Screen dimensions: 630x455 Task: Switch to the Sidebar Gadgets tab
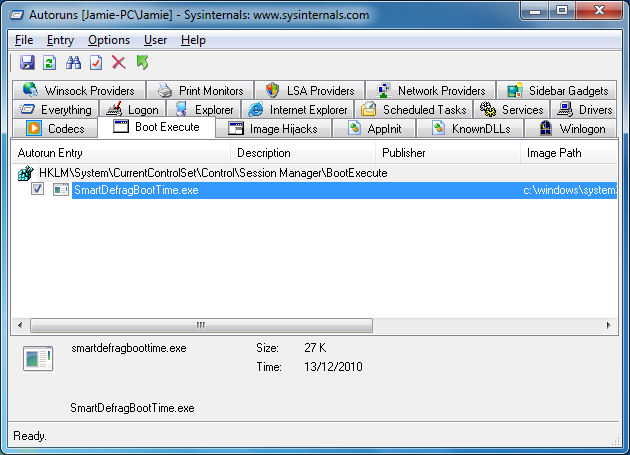pyautogui.click(x=556, y=90)
